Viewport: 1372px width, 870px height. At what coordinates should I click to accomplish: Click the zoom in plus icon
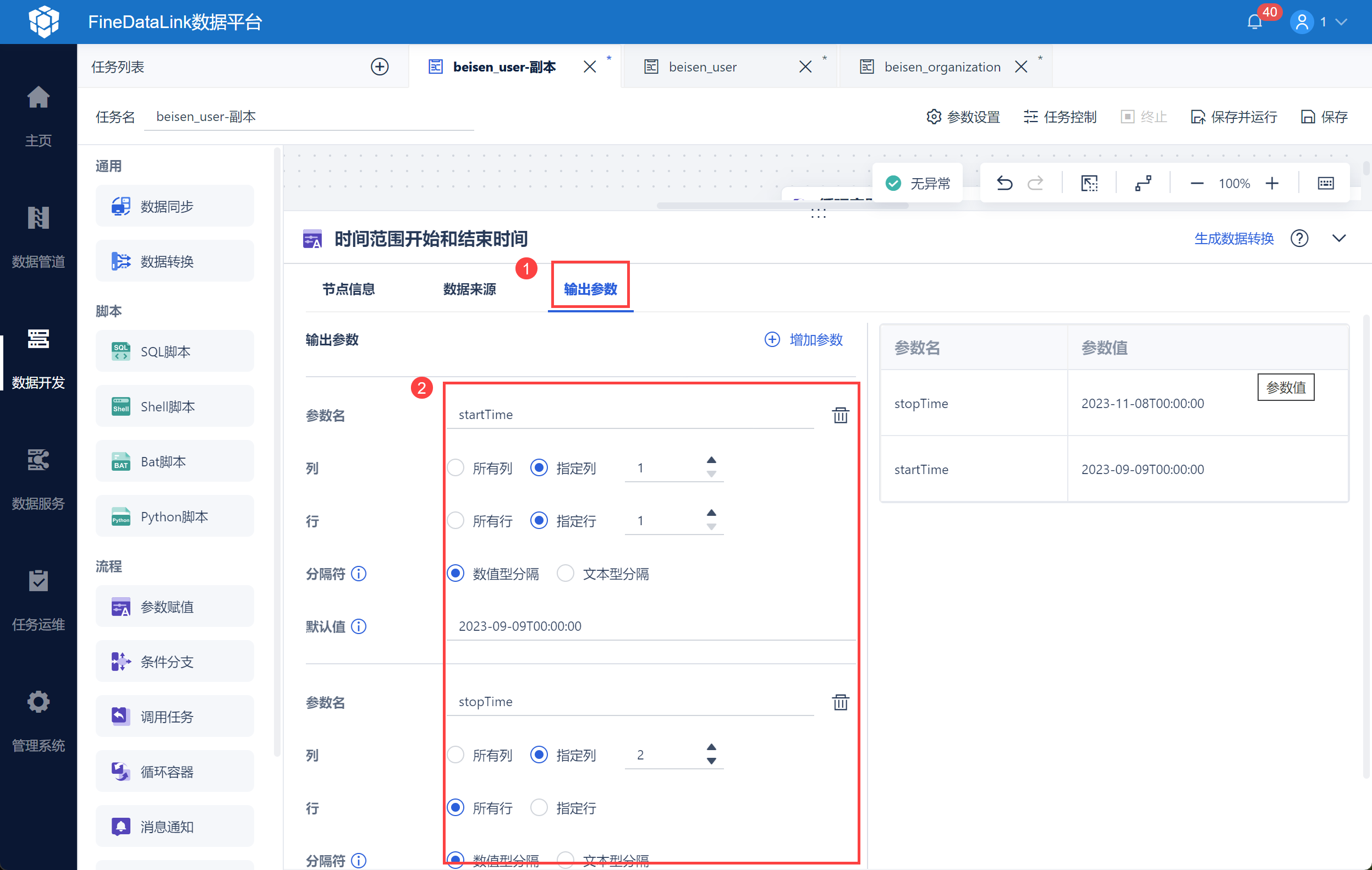(1272, 183)
